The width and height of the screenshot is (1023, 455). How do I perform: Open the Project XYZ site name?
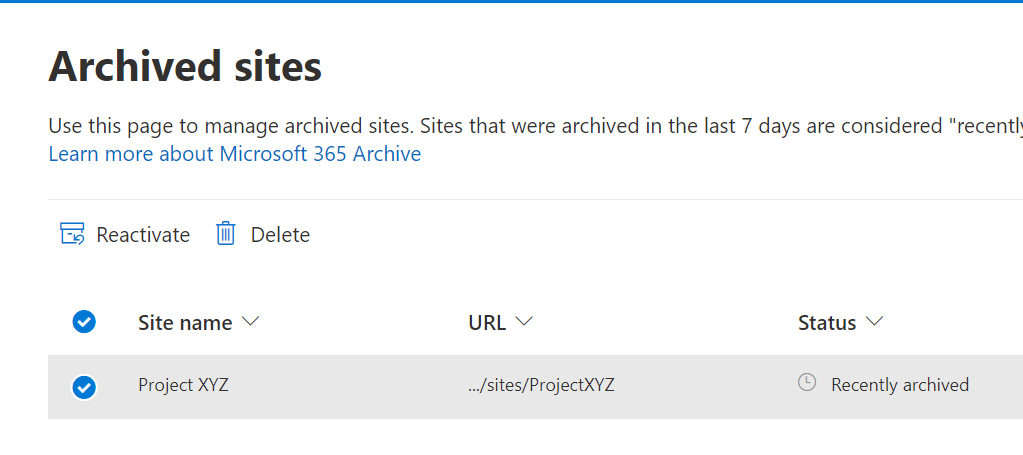coord(183,385)
